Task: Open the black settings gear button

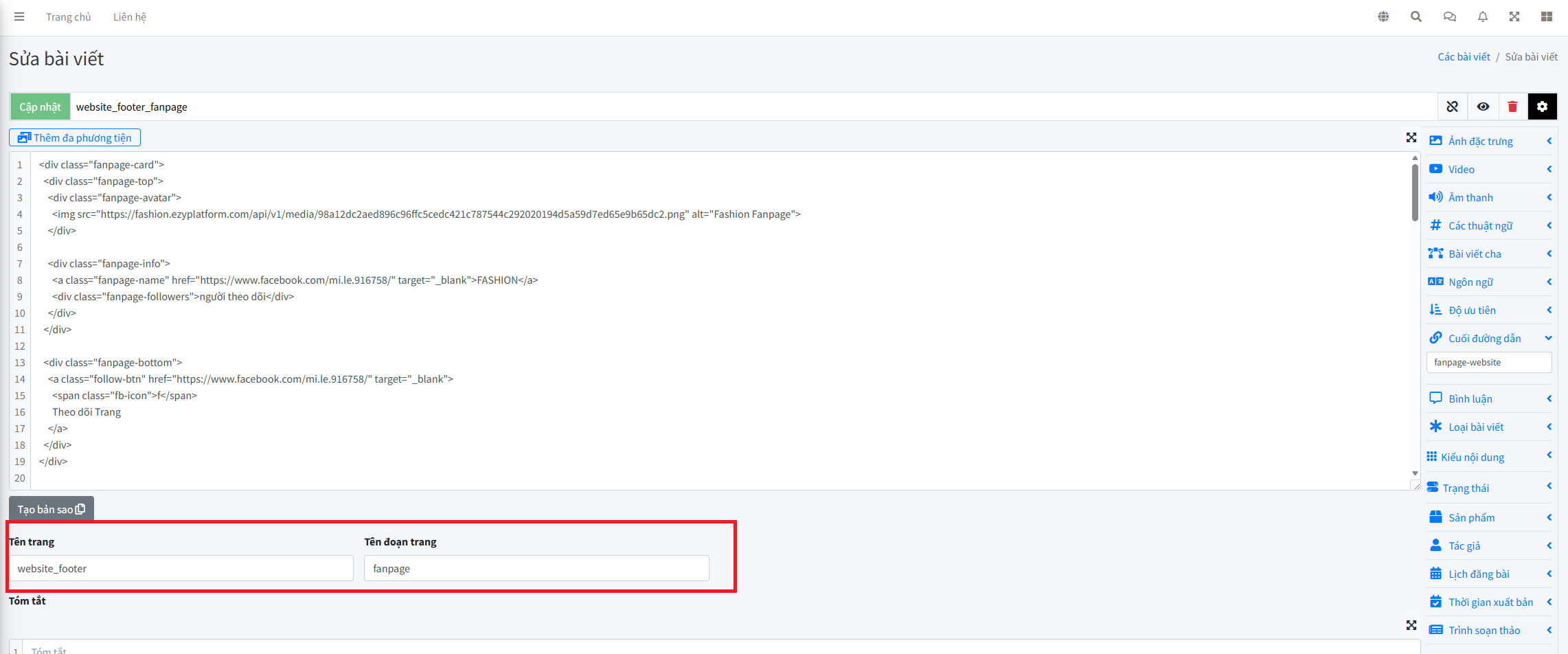Action: (x=1542, y=106)
